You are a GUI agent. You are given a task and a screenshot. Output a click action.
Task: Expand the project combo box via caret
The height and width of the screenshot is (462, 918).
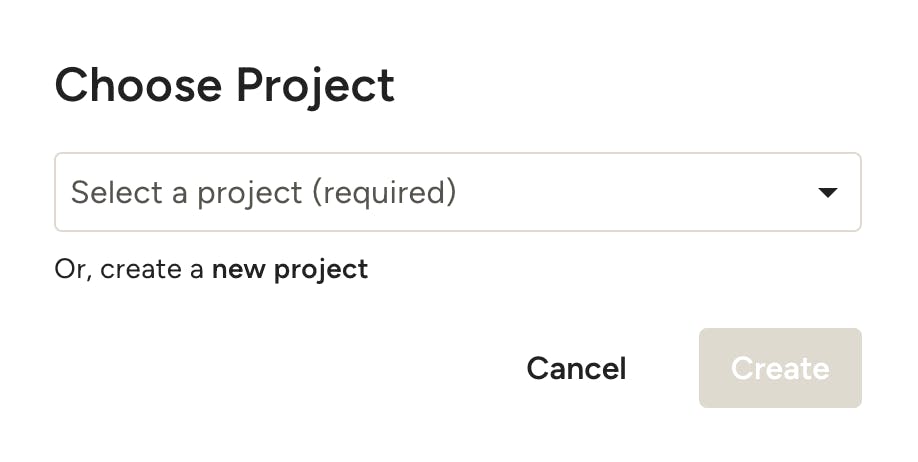(827, 192)
